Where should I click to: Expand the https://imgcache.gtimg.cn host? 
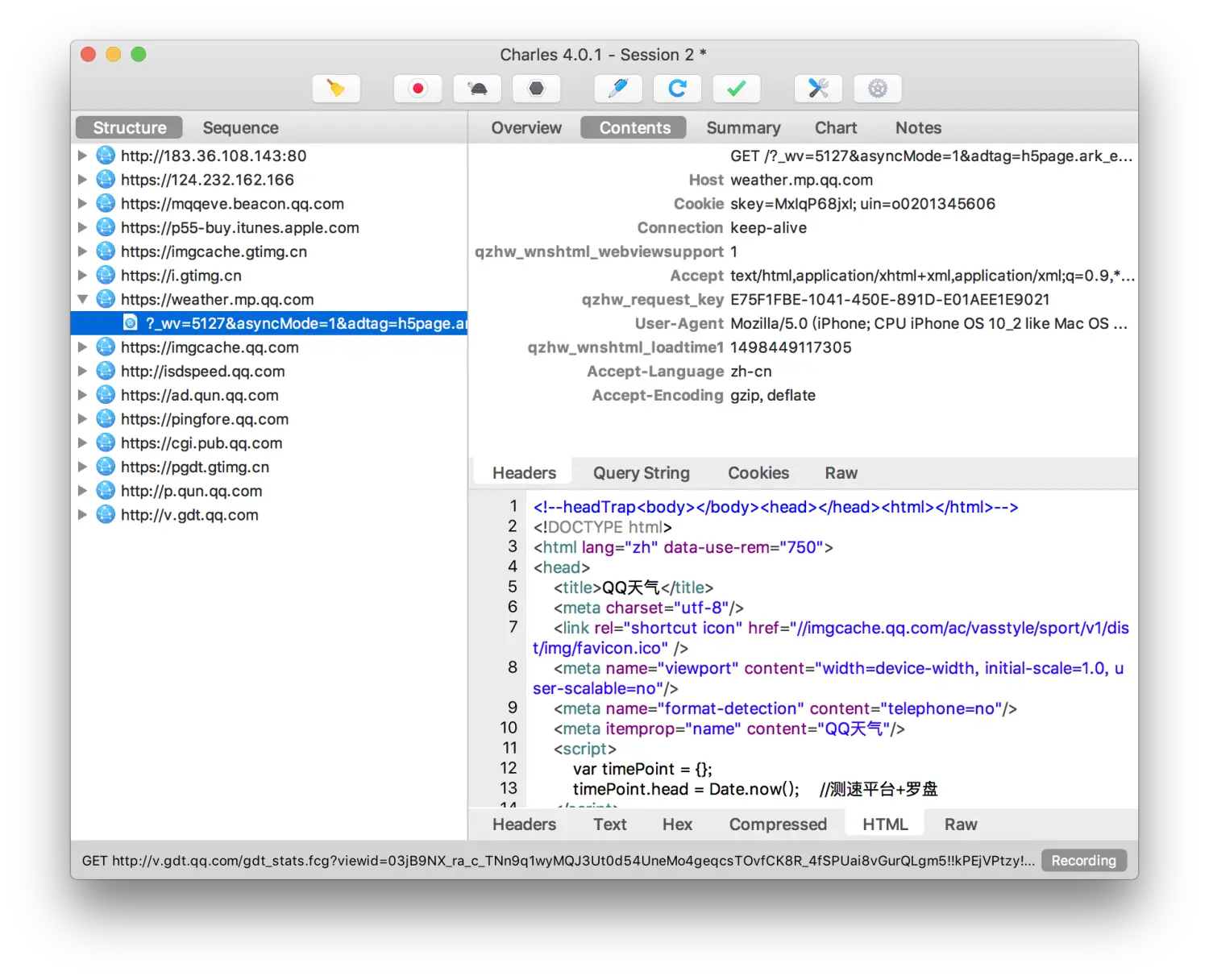pyautogui.click(x=82, y=251)
